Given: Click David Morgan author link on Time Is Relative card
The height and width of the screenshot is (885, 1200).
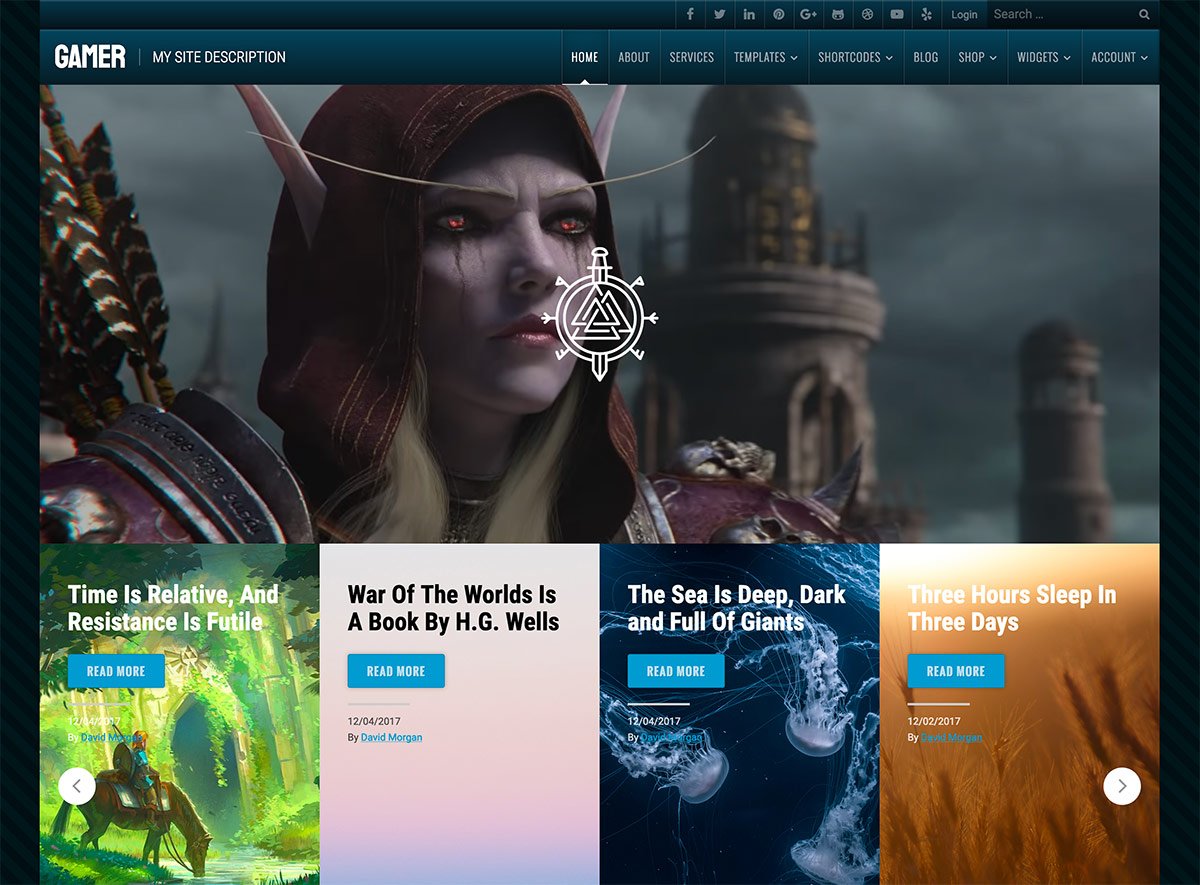Looking at the screenshot, I should pos(111,738).
